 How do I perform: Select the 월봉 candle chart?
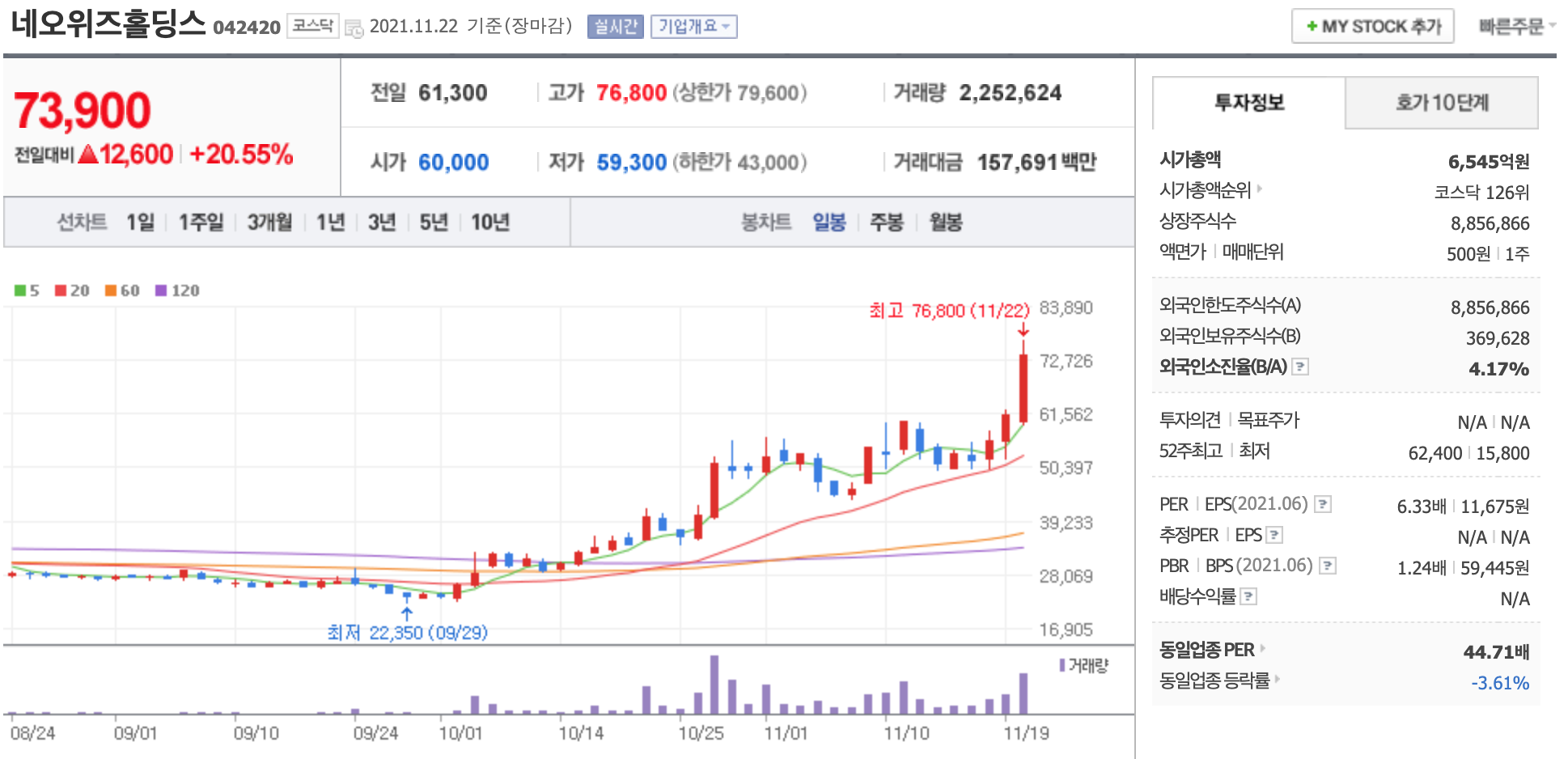946,222
